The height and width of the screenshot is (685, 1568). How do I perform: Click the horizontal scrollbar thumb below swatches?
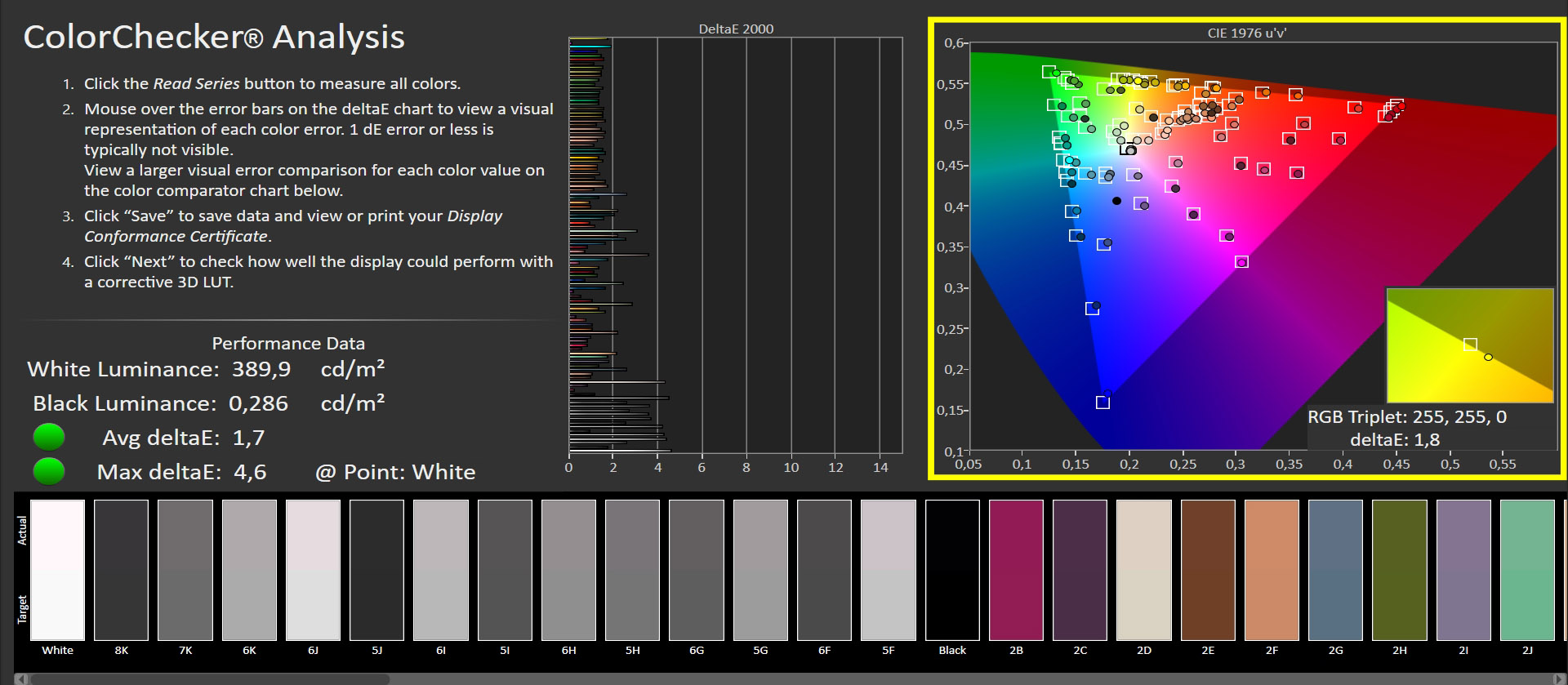[210, 678]
